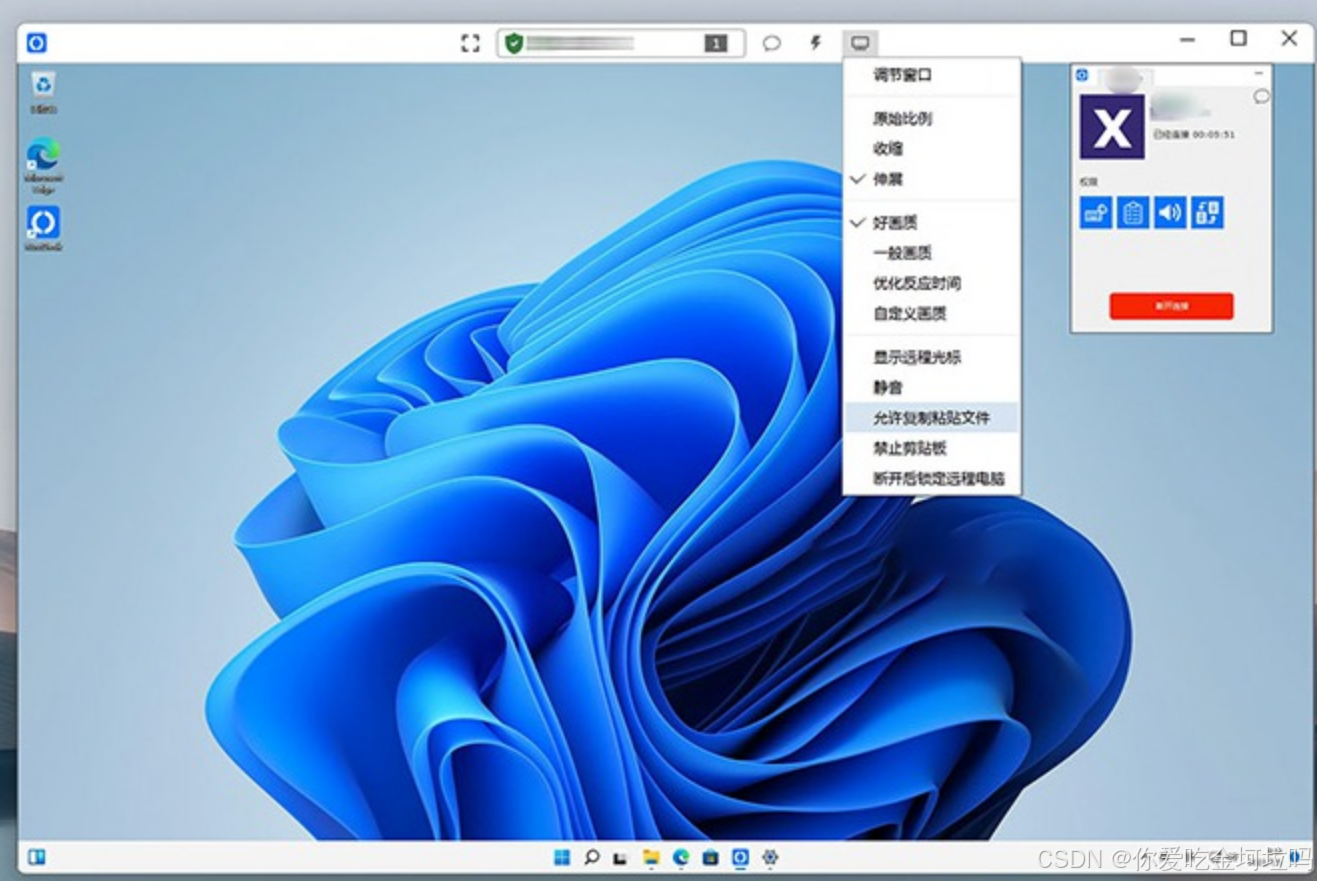Open the blue remote app desktop shortcut
1317x881 pixels.
(43, 228)
